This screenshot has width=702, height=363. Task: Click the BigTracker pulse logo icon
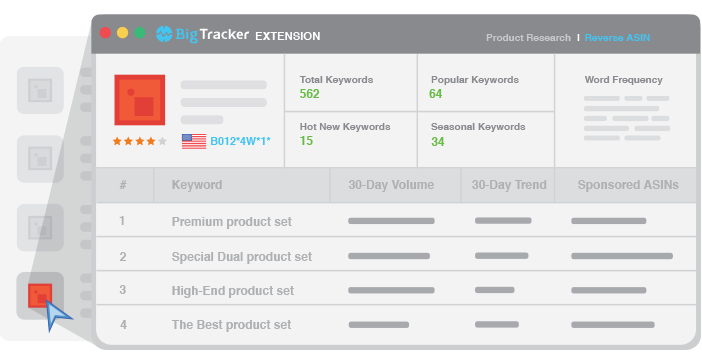click(164, 34)
